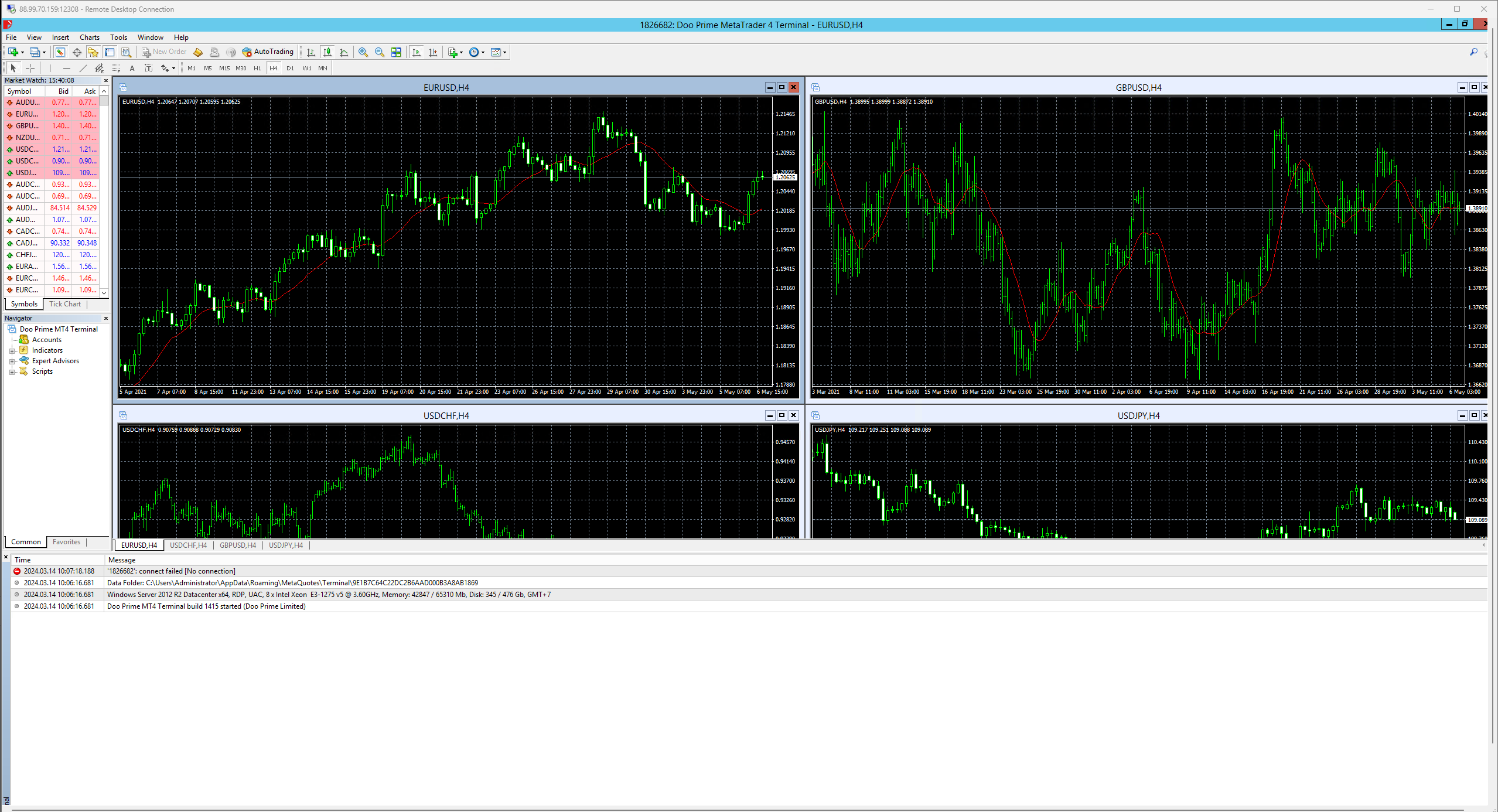Open the Indicators dropdown arrow

[x=462, y=52]
